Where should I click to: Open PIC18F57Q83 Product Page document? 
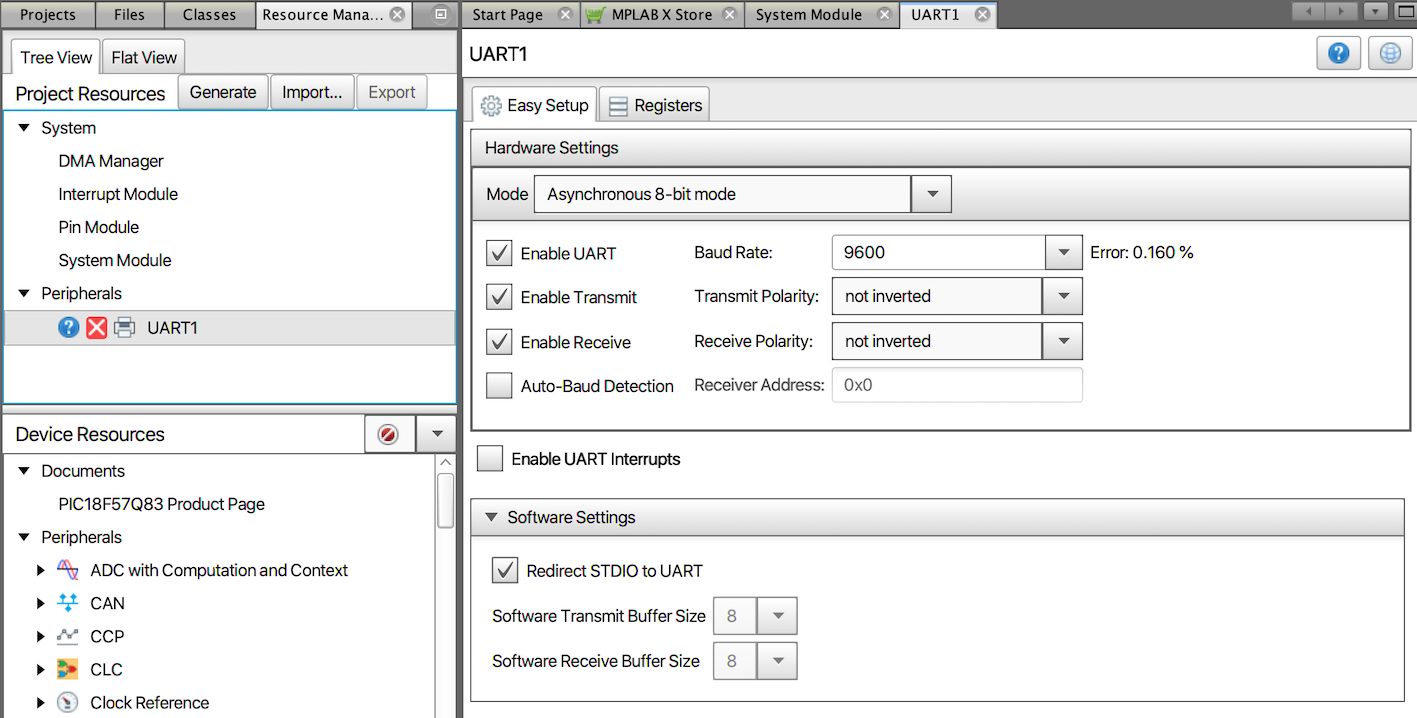click(161, 504)
